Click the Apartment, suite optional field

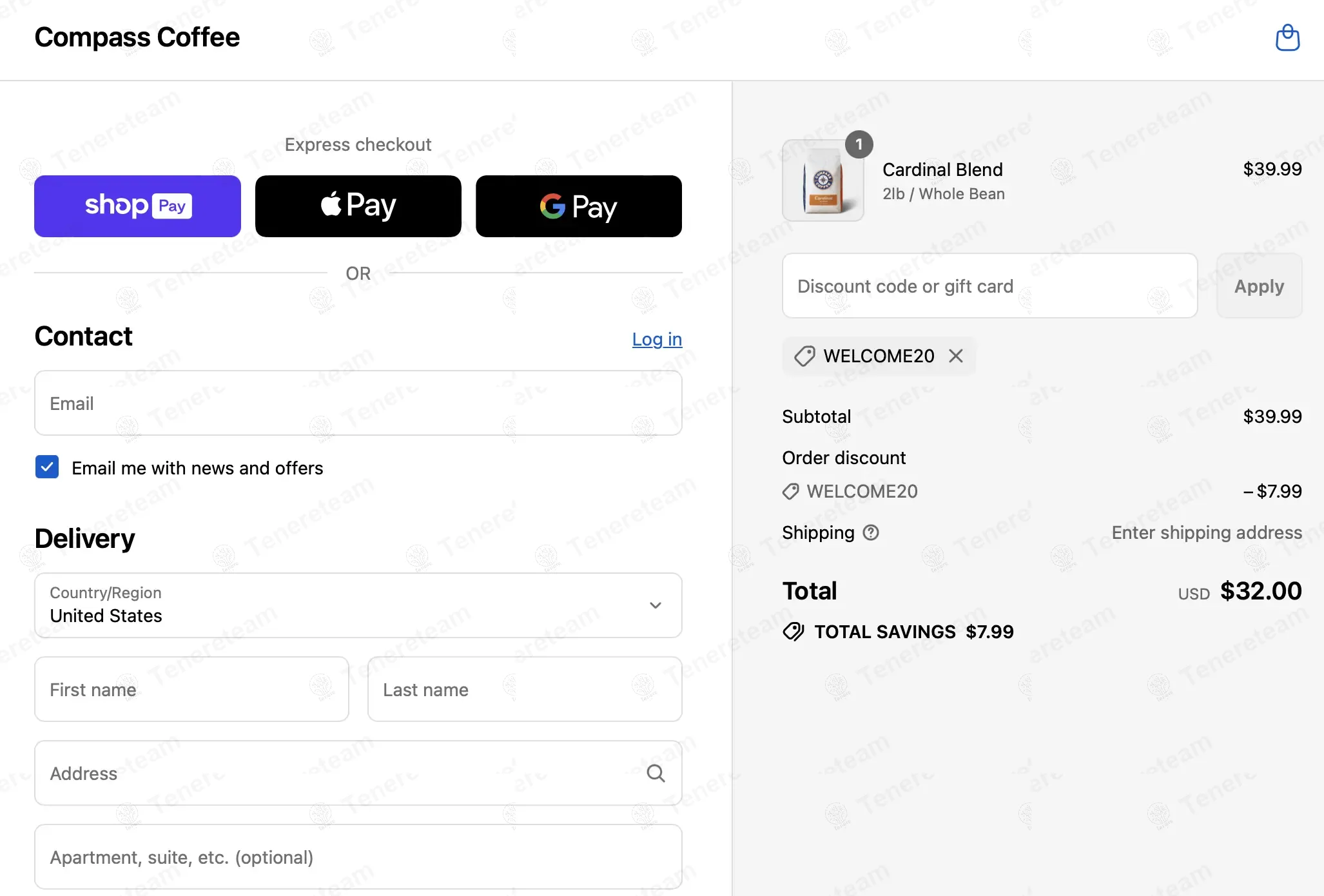pyautogui.click(x=358, y=857)
